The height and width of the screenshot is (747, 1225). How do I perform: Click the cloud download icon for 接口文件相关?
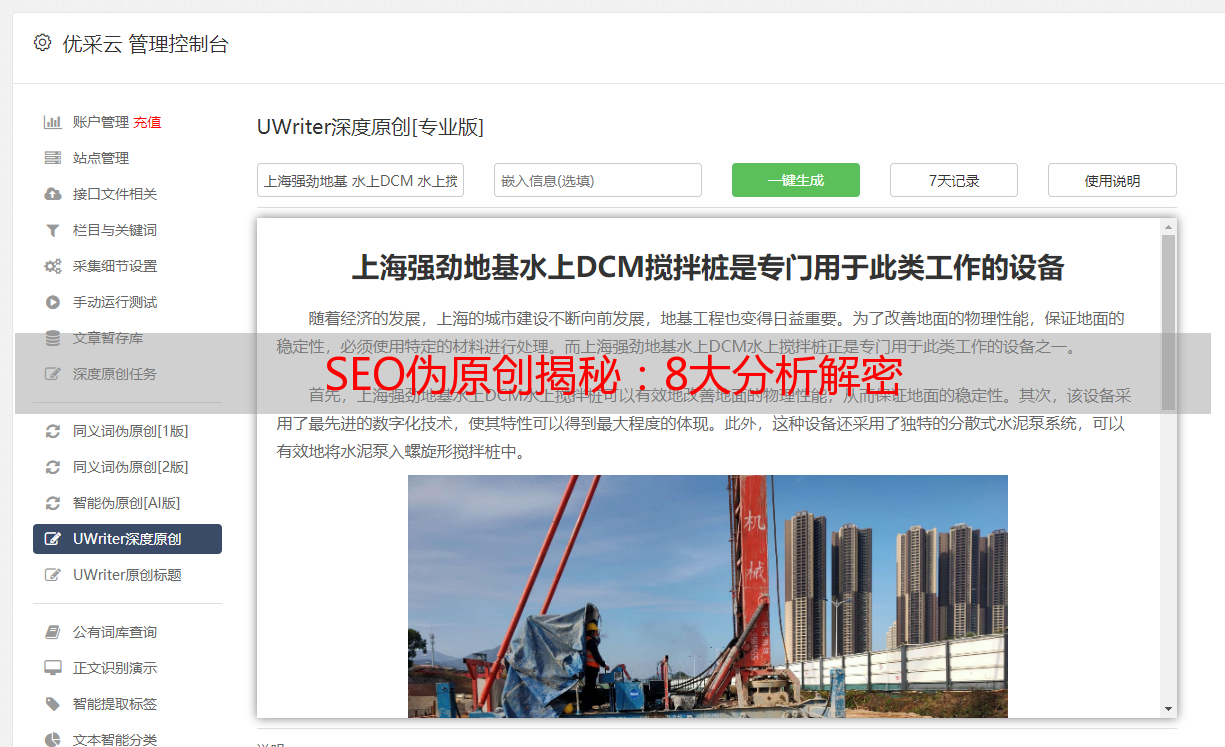click(x=53, y=194)
